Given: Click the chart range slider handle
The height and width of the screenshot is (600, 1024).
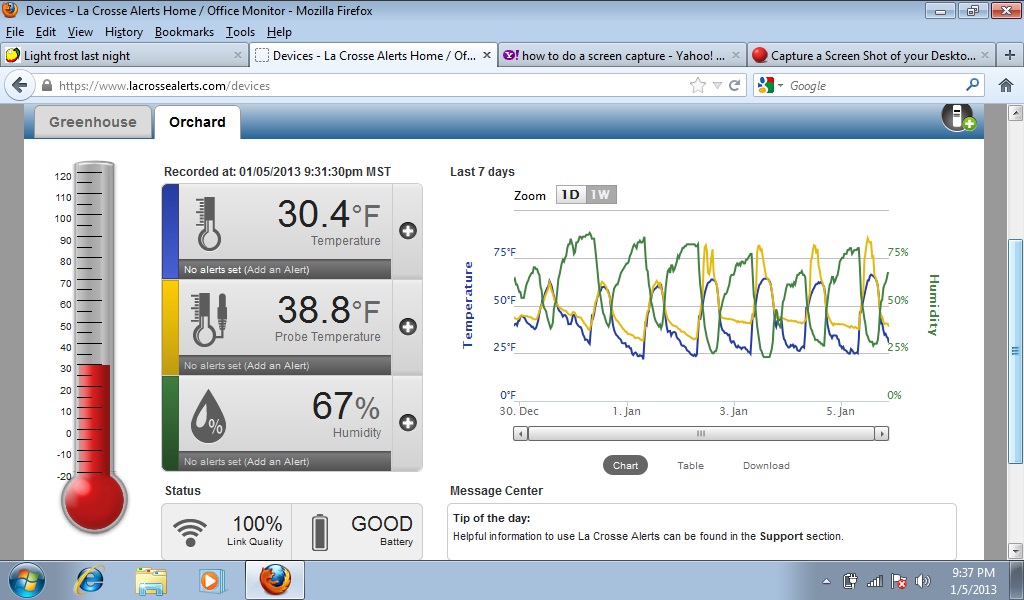Looking at the screenshot, I should coord(701,434).
